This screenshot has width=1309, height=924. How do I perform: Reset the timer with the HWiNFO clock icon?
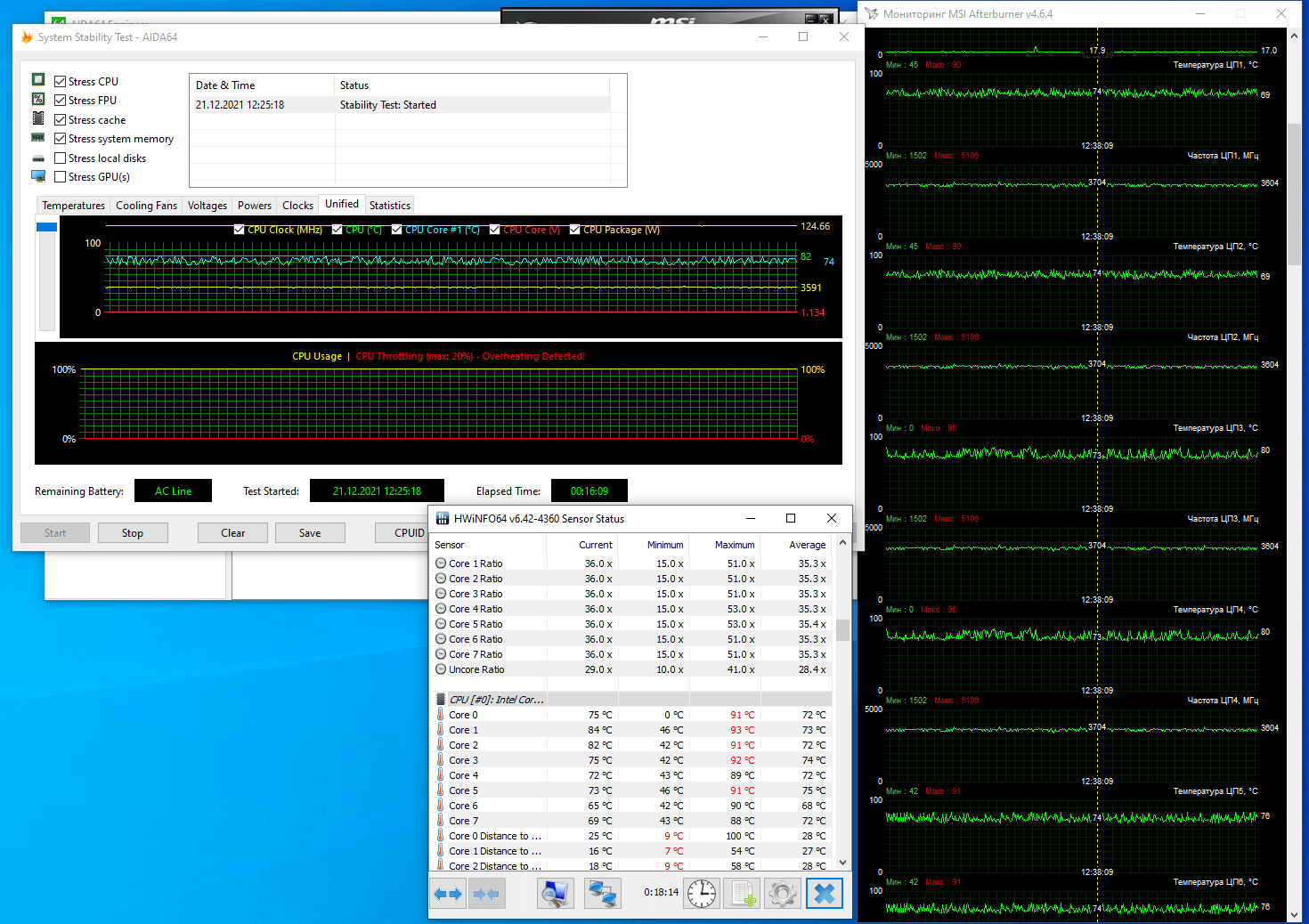click(702, 894)
